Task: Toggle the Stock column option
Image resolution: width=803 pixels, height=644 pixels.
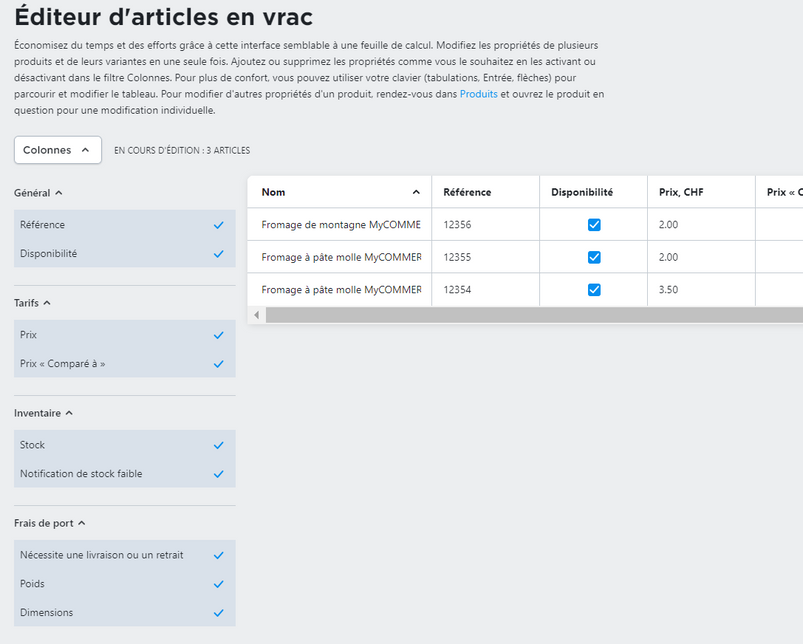Action: (x=124, y=445)
